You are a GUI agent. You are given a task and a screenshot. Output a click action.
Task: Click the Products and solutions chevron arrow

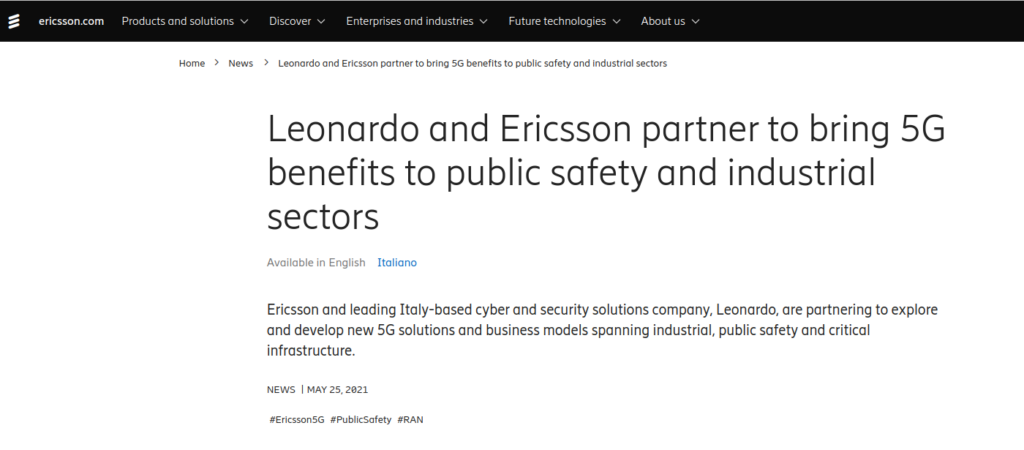coord(244,21)
